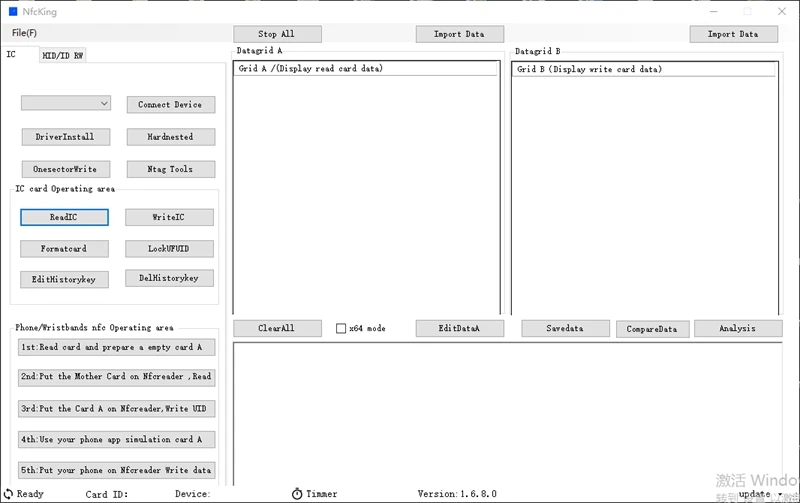Run the Hardnested attack button
Screen dimensions: 800x503
point(170,137)
